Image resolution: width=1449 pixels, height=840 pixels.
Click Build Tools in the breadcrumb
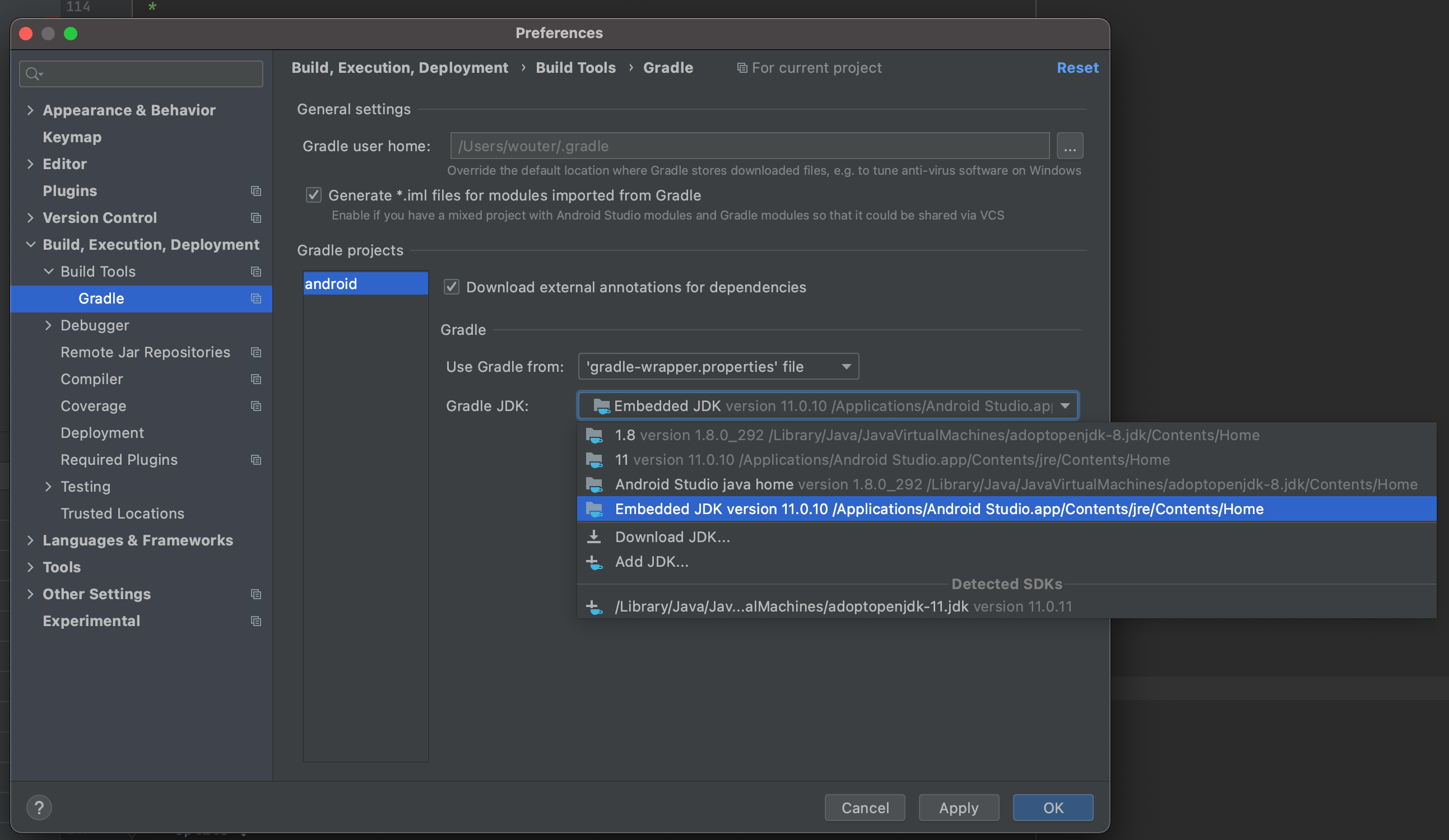575,67
